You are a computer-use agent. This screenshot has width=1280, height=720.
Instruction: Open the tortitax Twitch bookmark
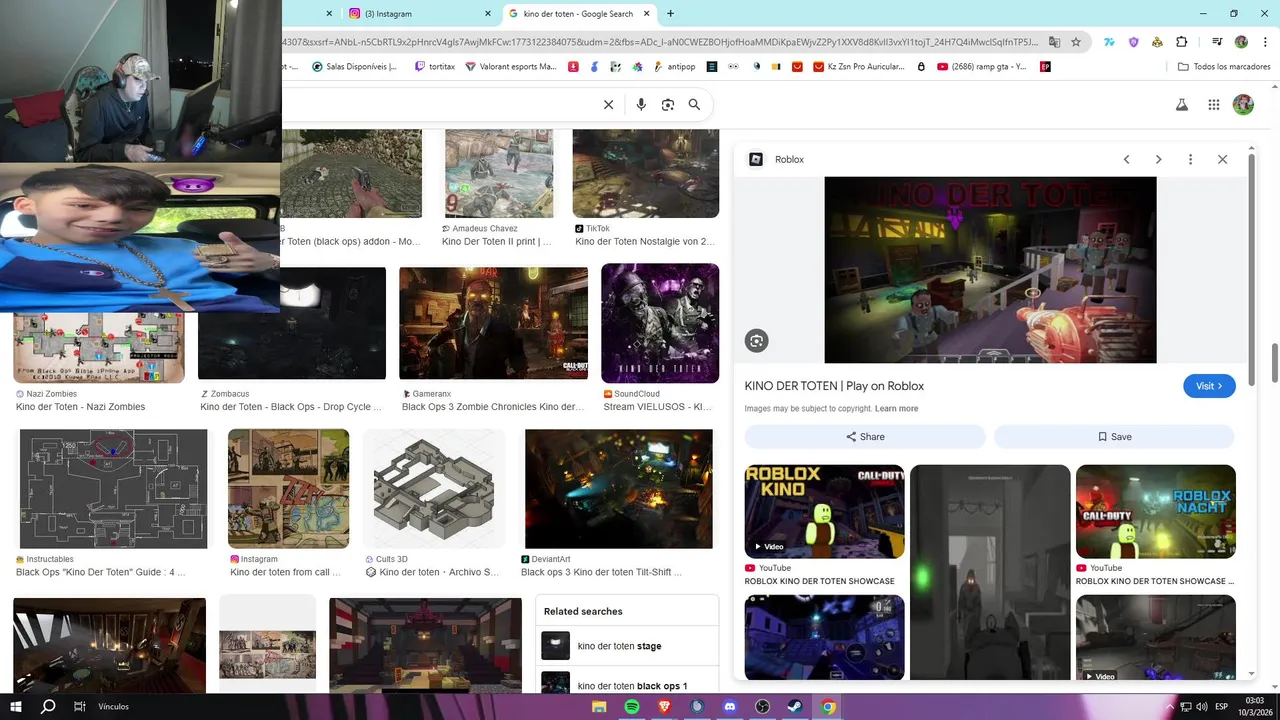(x=434, y=67)
